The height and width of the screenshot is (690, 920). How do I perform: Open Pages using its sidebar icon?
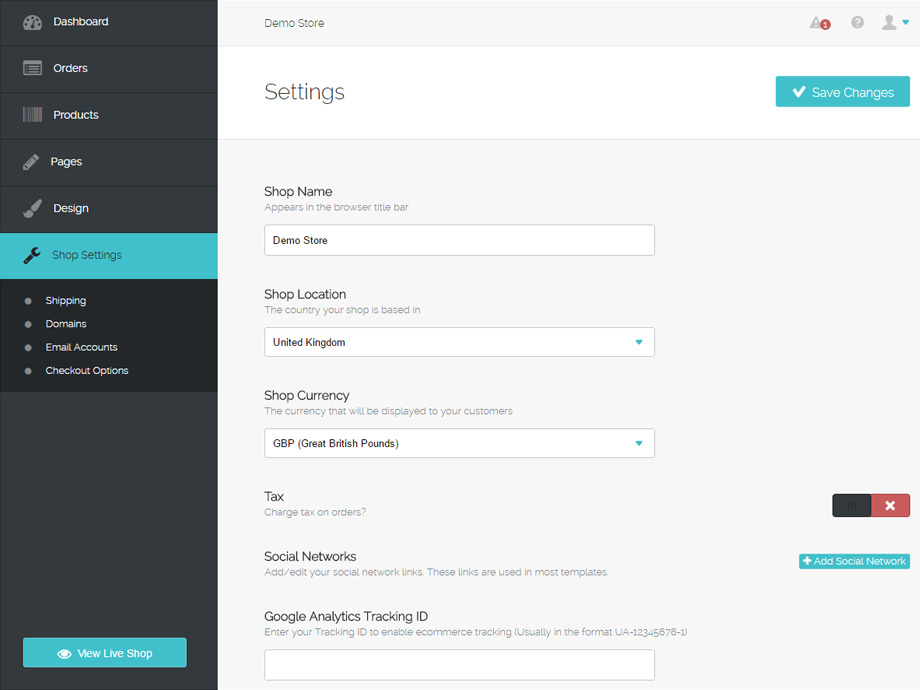pyautogui.click(x=30, y=162)
